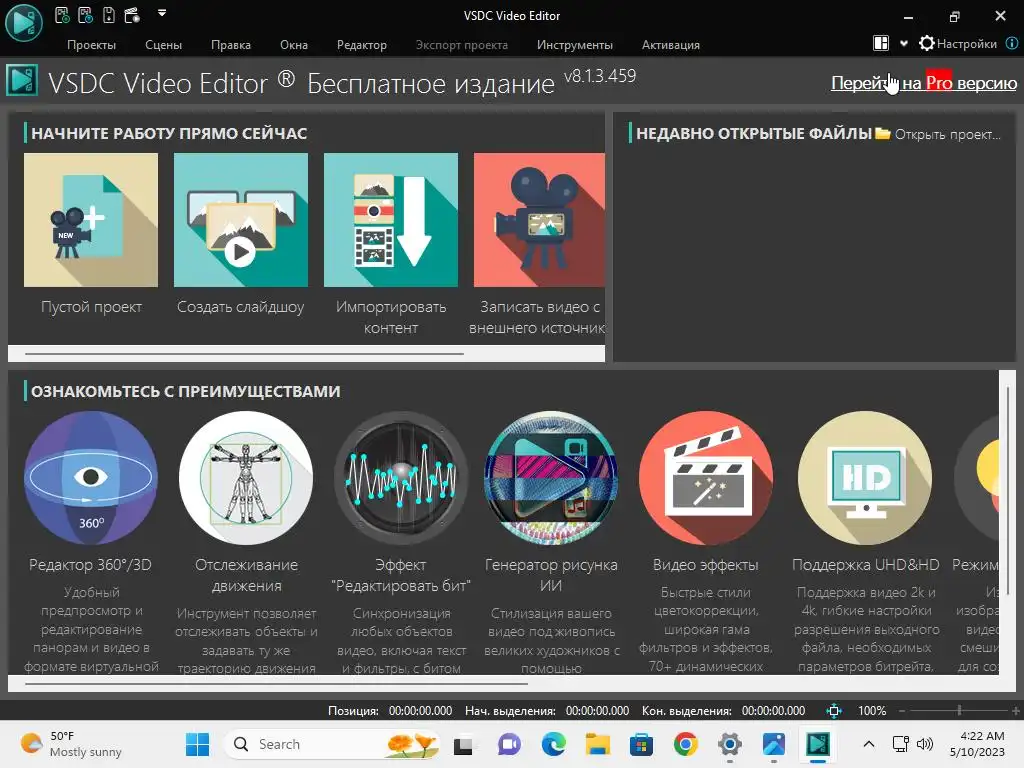Click the Поддержка UHD&HD title text

click(865, 565)
